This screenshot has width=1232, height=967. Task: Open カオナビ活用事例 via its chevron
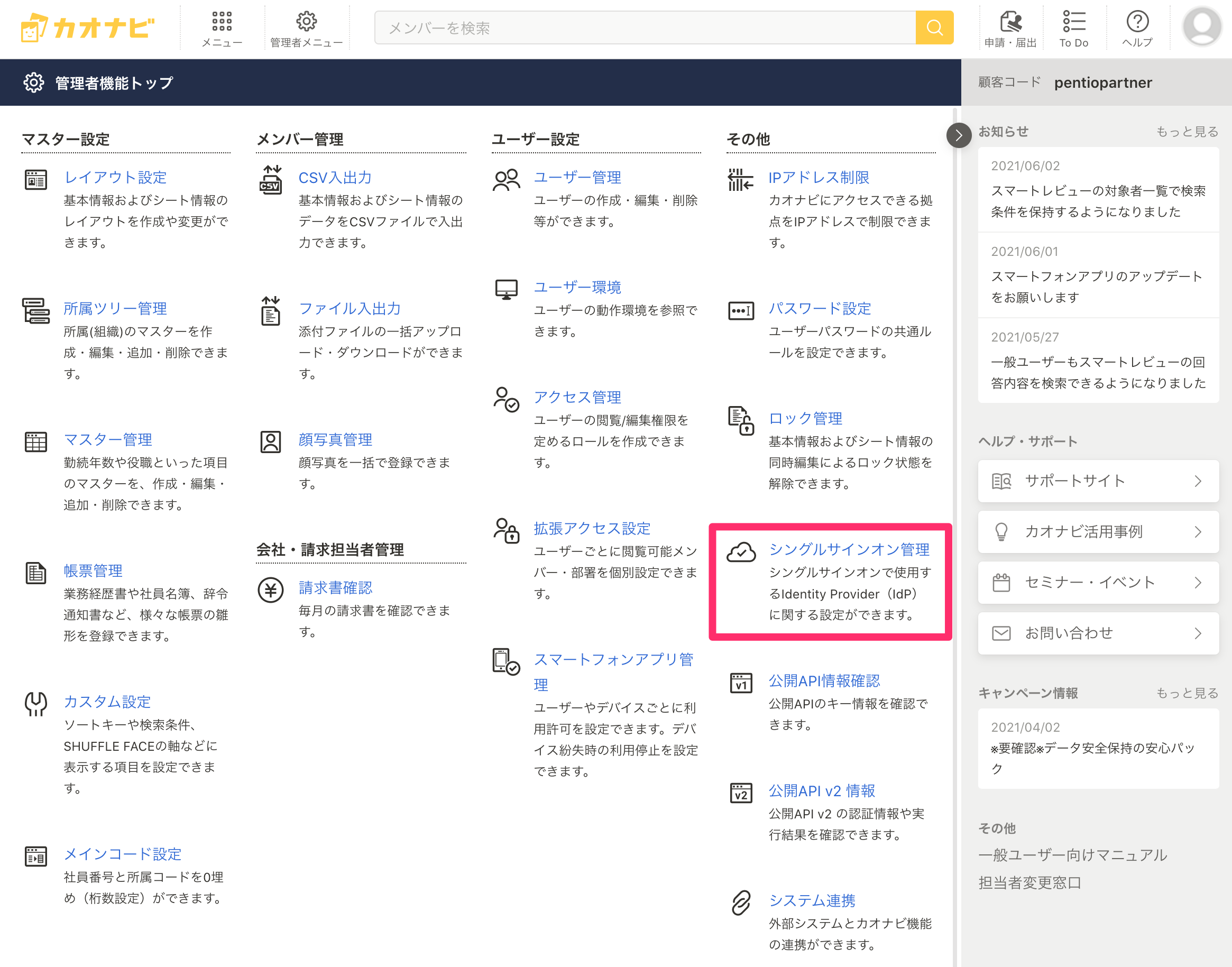pyautogui.click(x=1198, y=532)
